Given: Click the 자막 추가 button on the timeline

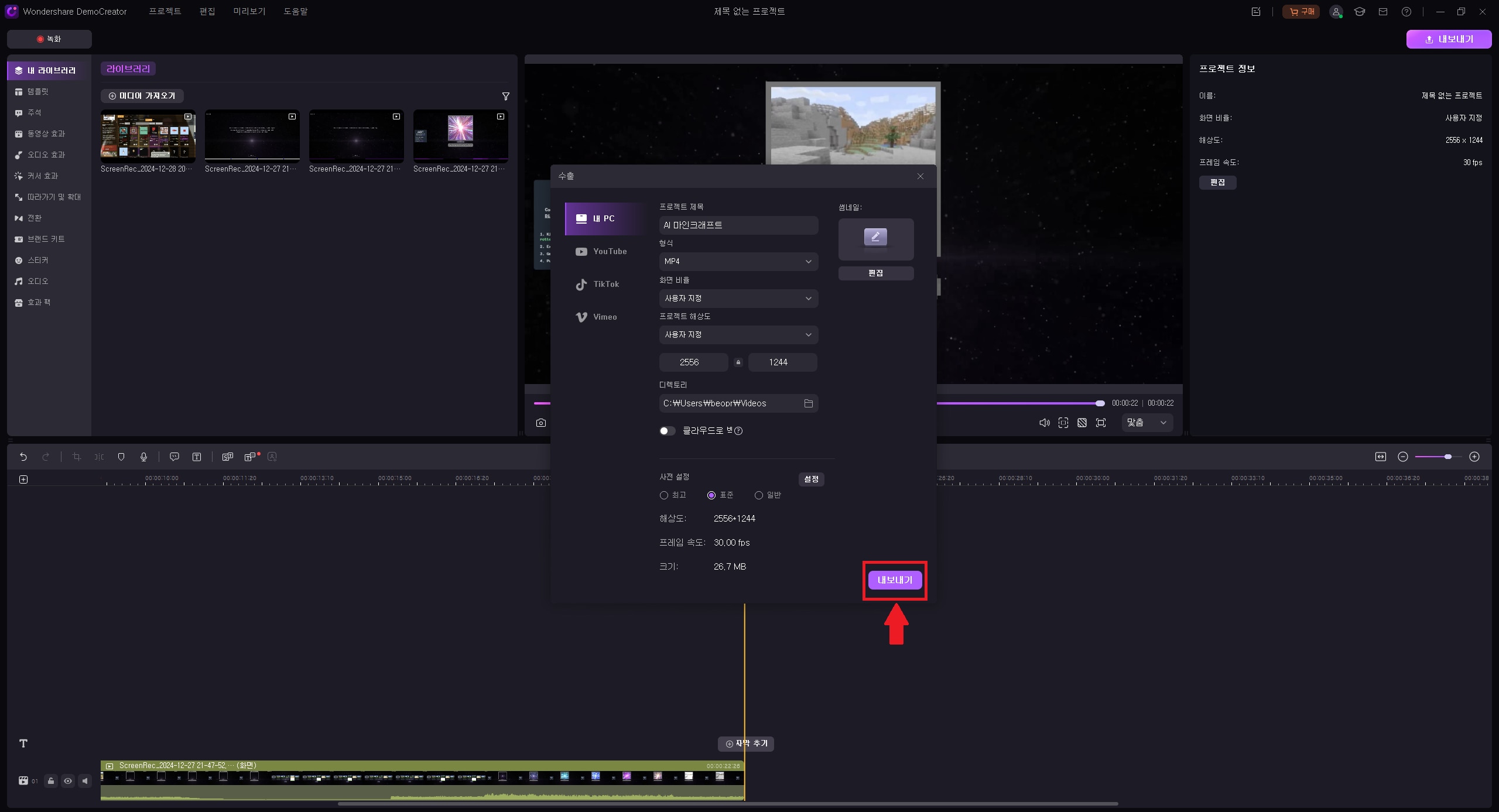Looking at the screenshot, I should 746,744.
